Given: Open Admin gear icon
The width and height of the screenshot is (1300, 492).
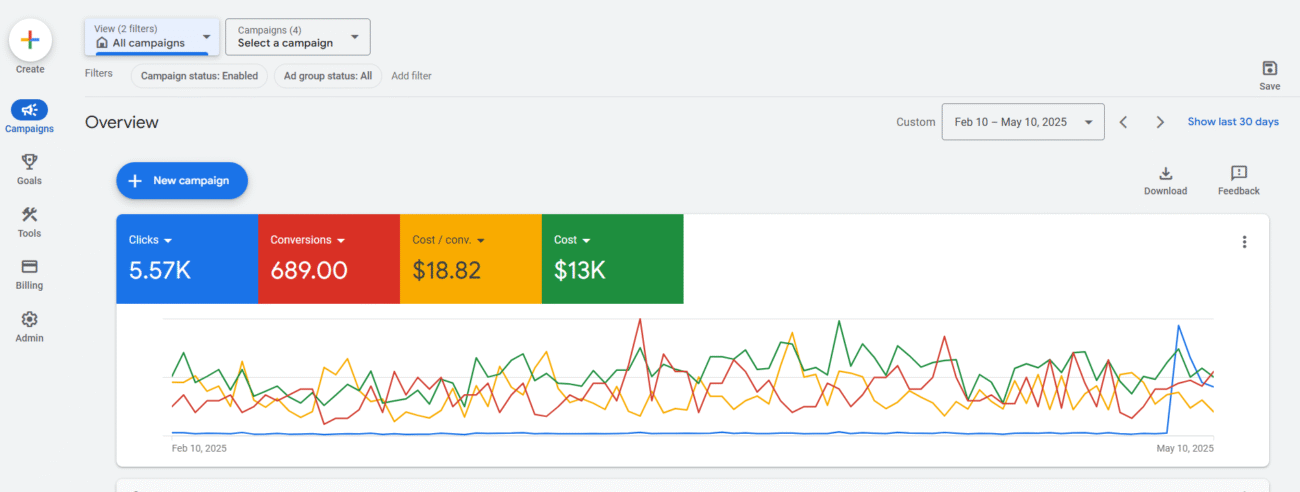Looking at the screenshot, I should click(x=29, y=319).
